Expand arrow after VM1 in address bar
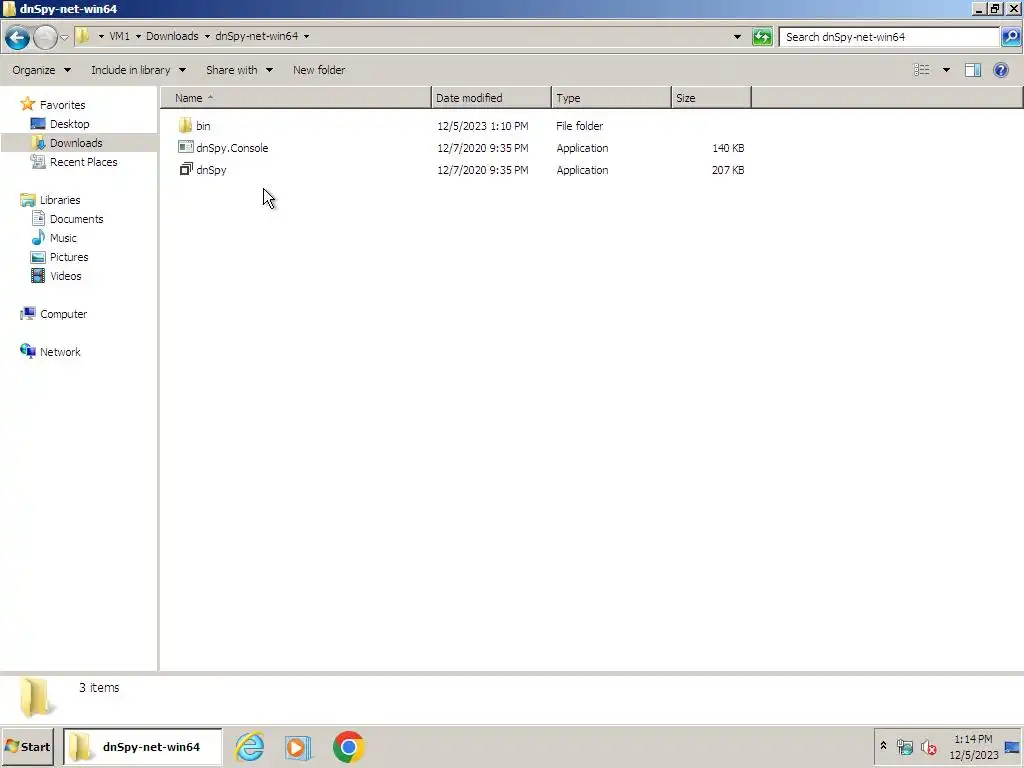 [138, 37]
